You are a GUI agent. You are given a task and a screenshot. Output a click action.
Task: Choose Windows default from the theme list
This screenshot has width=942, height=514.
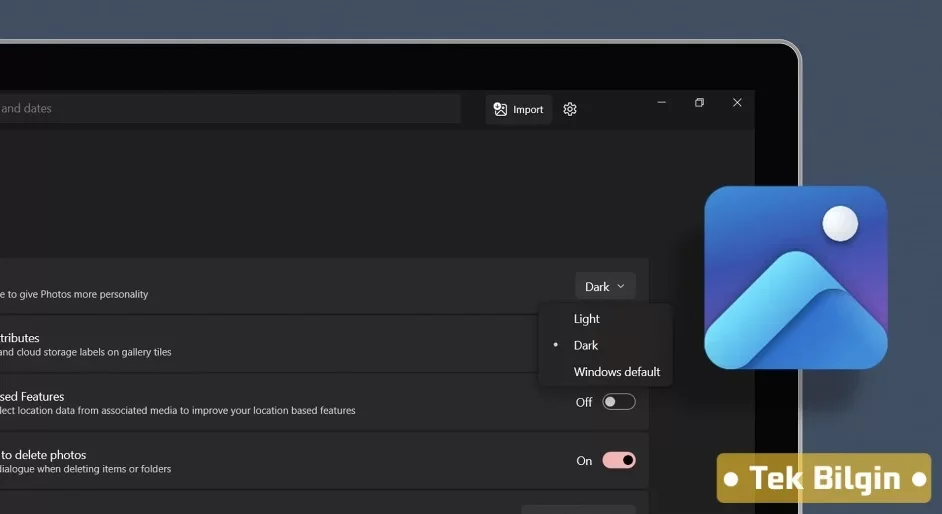[x=616, y=372]
